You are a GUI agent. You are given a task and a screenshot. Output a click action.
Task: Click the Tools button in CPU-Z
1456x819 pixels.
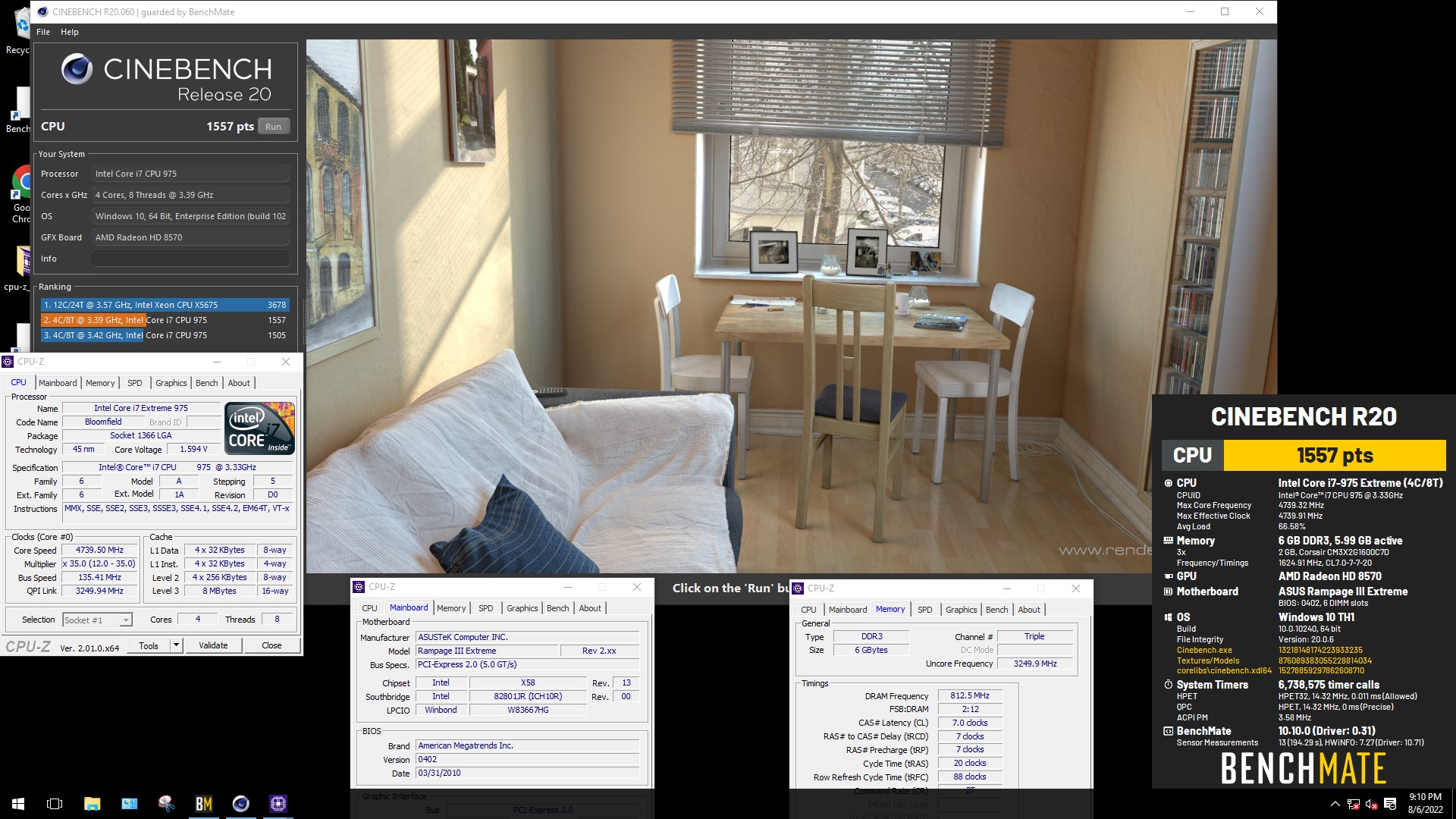(x=149, y=645)
